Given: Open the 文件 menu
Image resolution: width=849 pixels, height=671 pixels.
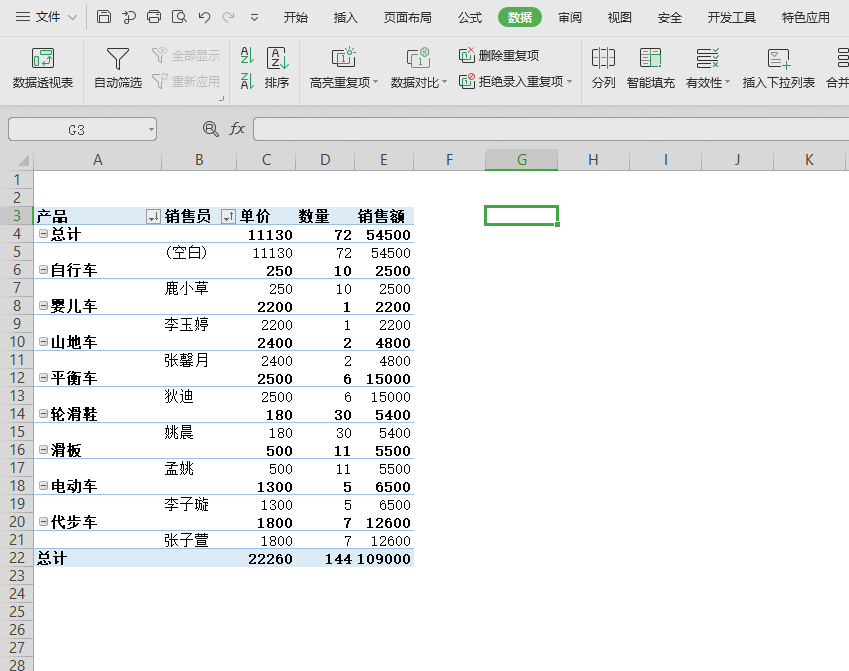Looking at the screenshot, I should pyautogui.click(x=46, y=17).
